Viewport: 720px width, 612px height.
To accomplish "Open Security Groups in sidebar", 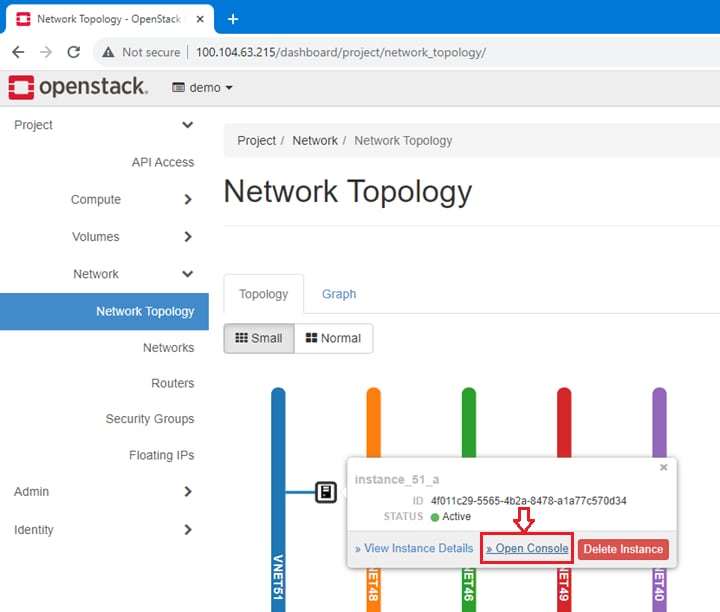I will 150,419.
